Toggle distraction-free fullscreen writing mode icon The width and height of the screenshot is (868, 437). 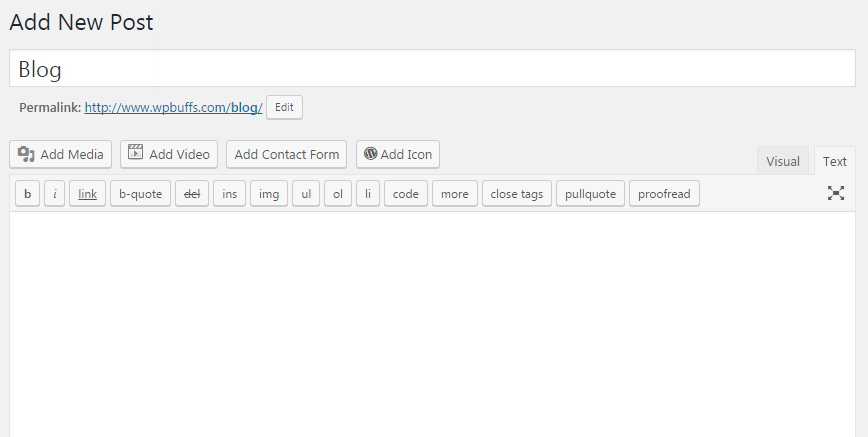pyautogui.click(x=836, y=193)
